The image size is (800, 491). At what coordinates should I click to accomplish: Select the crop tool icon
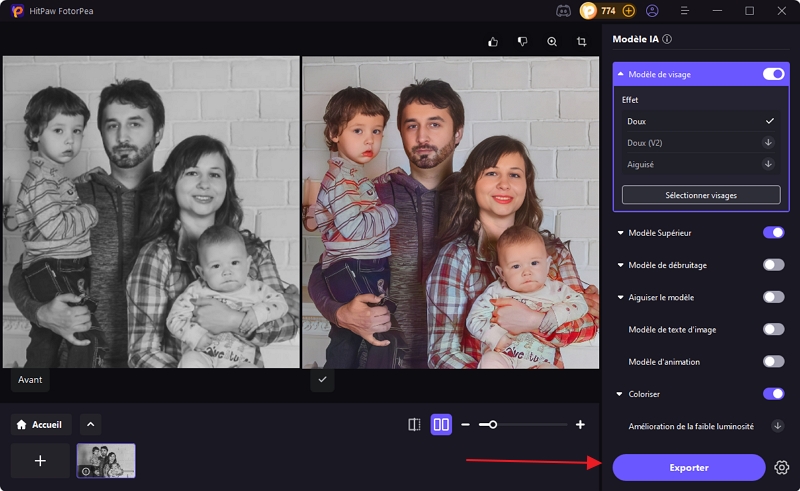[x=581, y=42]
